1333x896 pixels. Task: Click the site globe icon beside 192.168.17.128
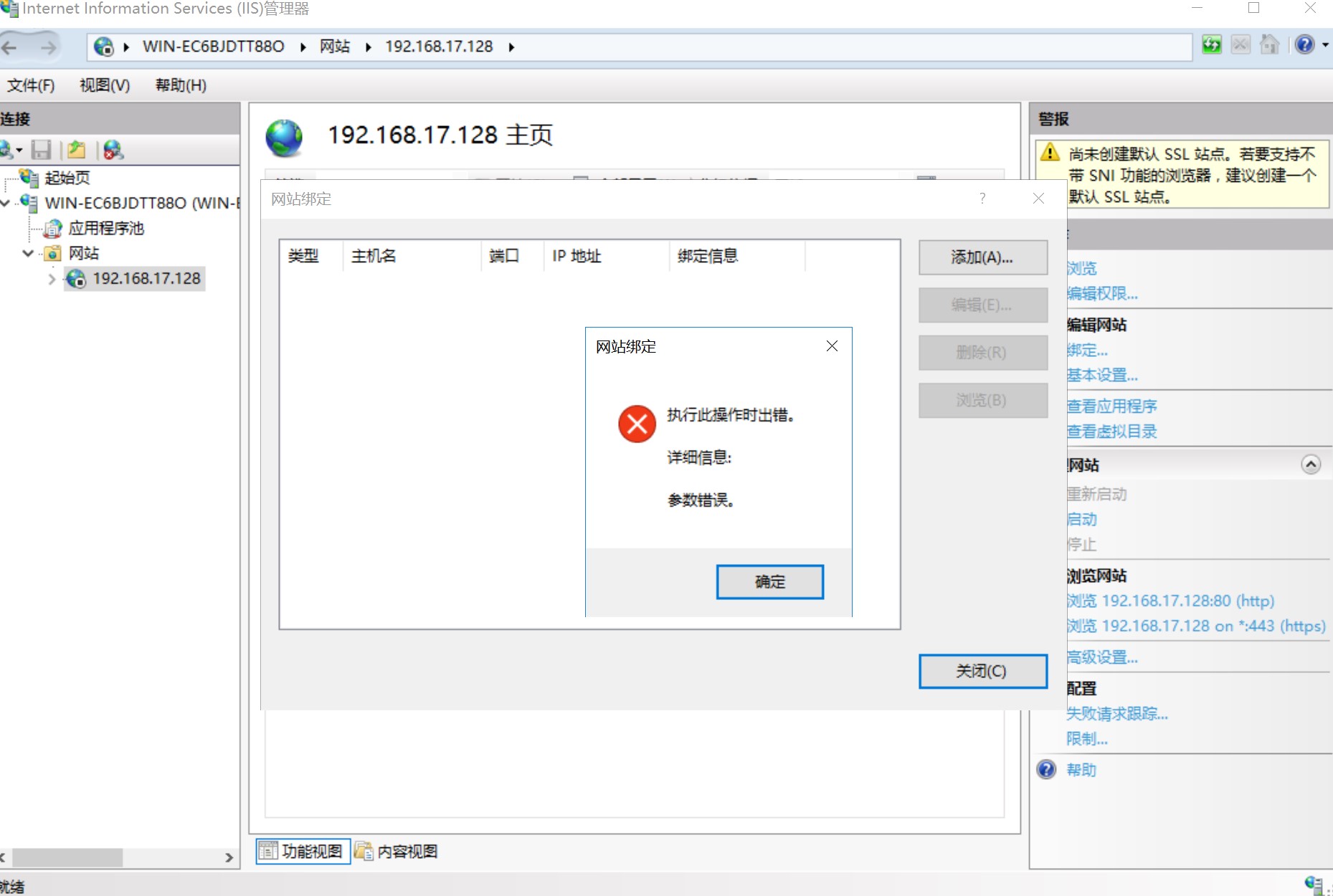click(x=75, y=279)
